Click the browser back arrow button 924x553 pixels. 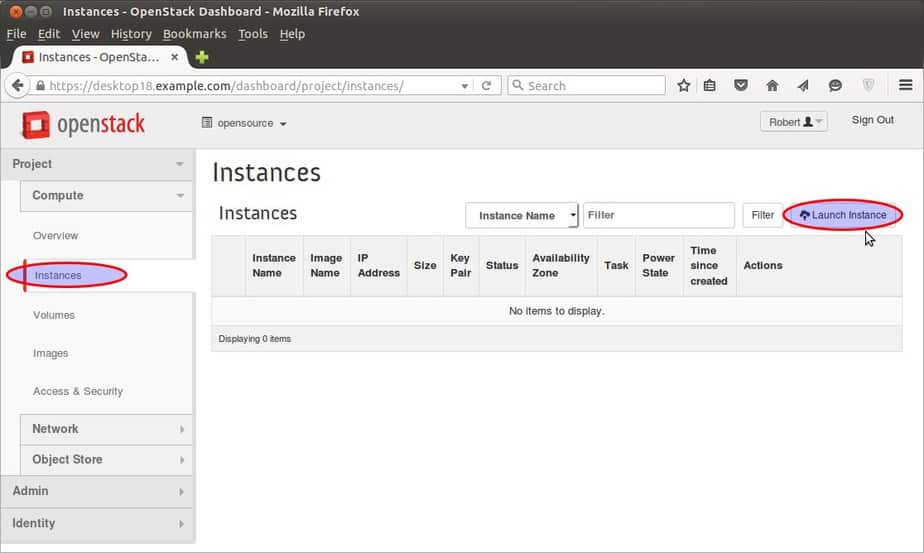pyautogui.click(x=17, y=85)
